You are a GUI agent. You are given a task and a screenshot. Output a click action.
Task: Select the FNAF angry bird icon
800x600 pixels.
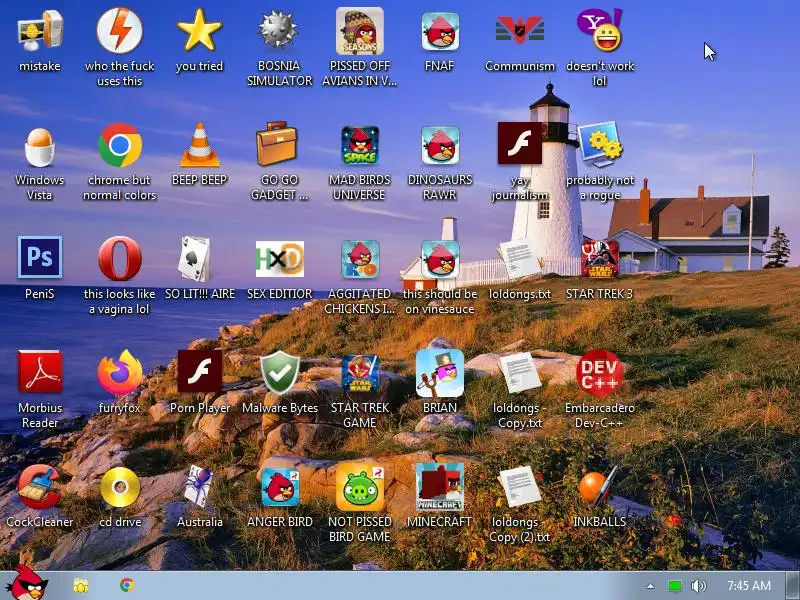440,32
